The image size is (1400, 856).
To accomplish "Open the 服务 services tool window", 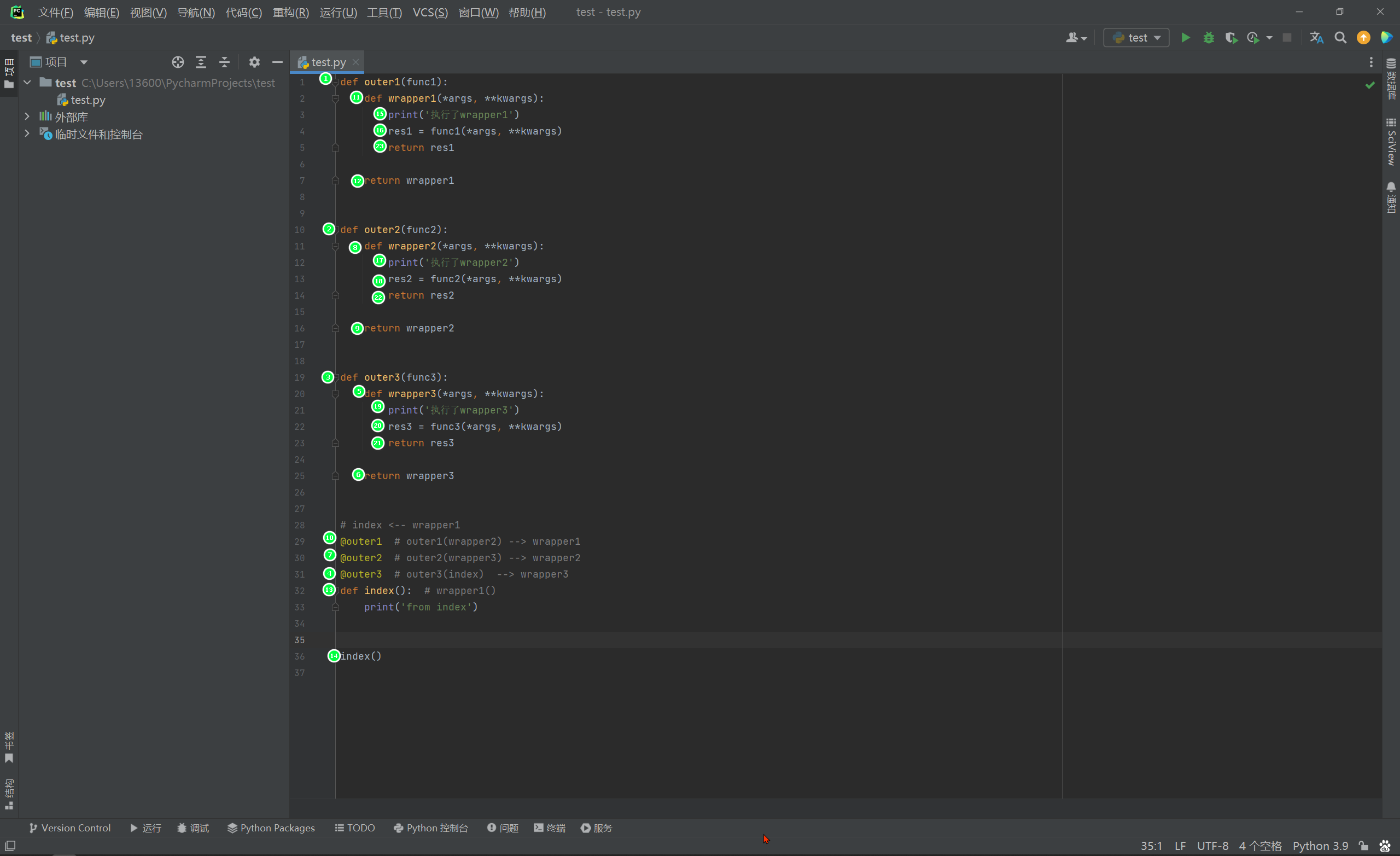I will (x=597, y=828).
